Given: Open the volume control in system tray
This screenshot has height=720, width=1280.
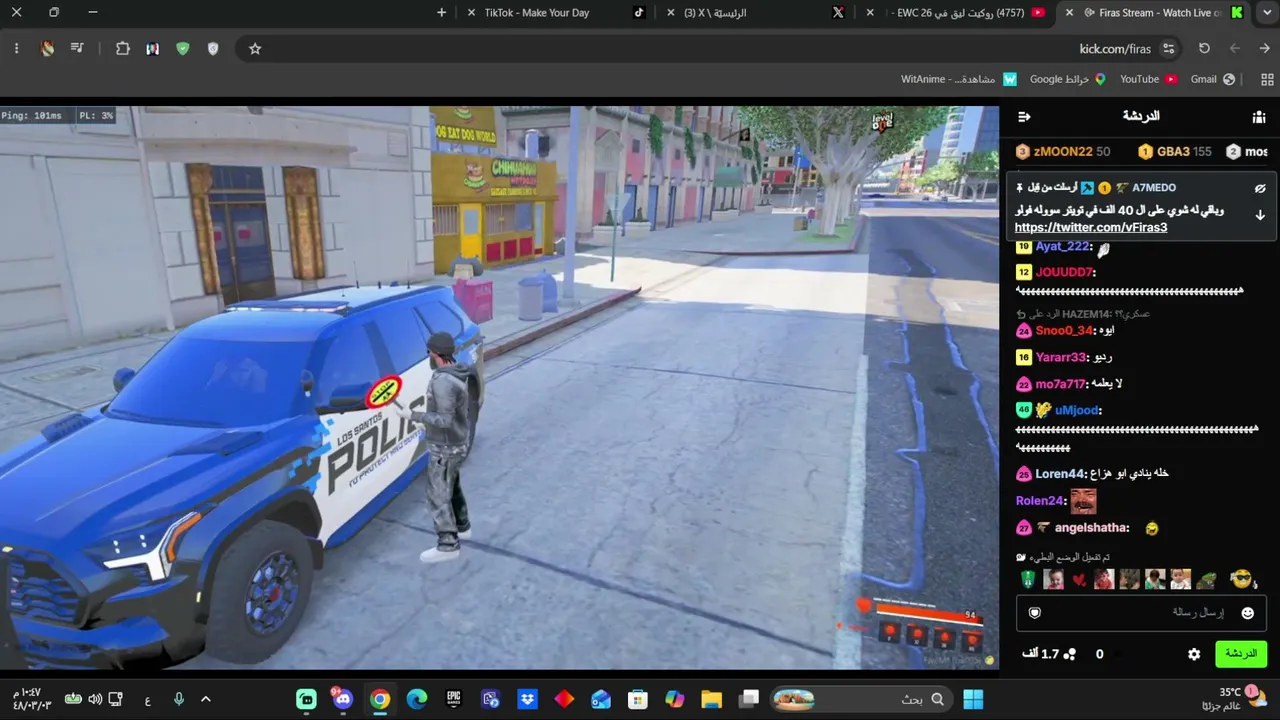Looking at the screenshot, I should (94, 699).
